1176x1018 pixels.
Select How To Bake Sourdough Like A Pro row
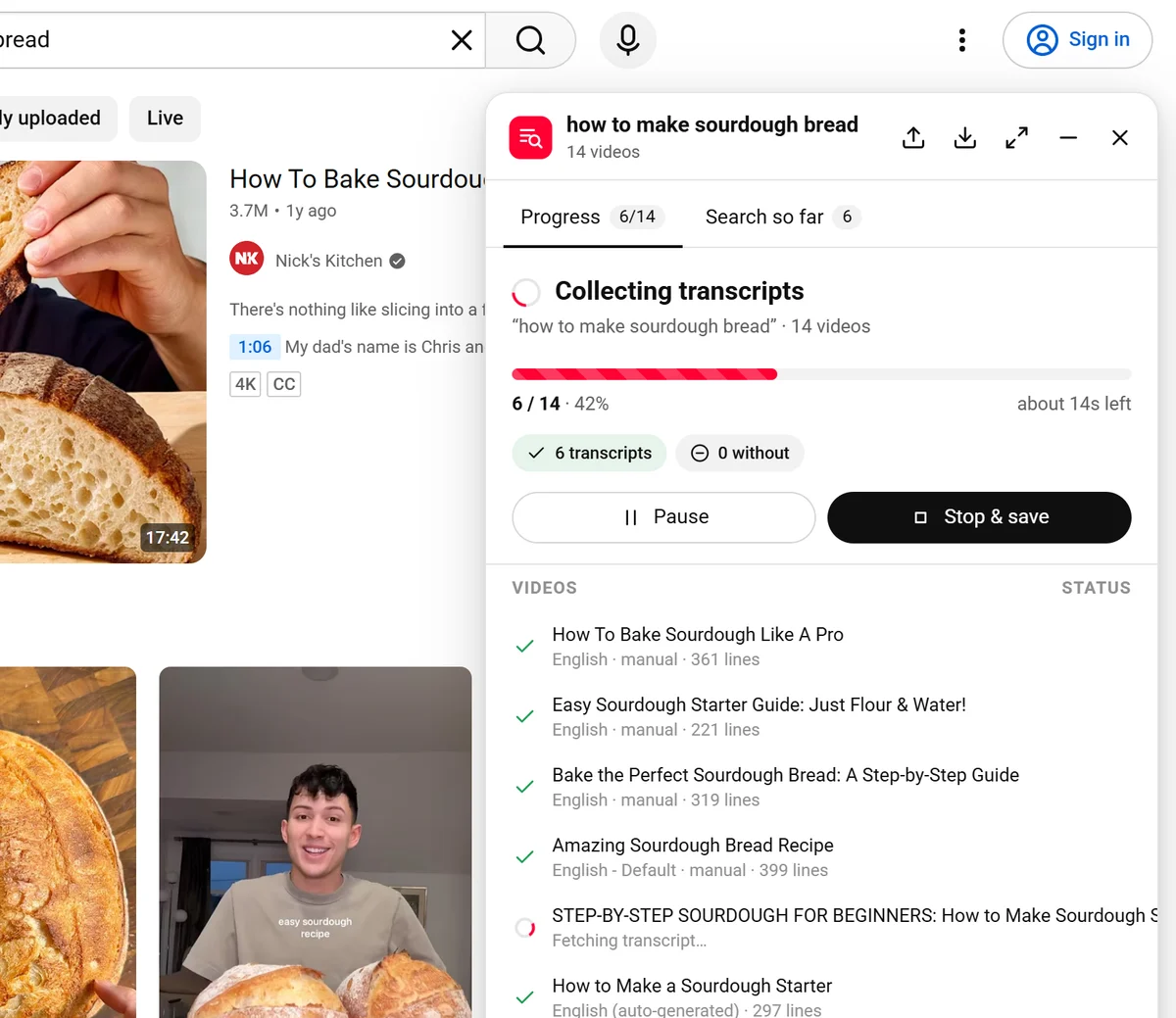click(x=821, y=647)
